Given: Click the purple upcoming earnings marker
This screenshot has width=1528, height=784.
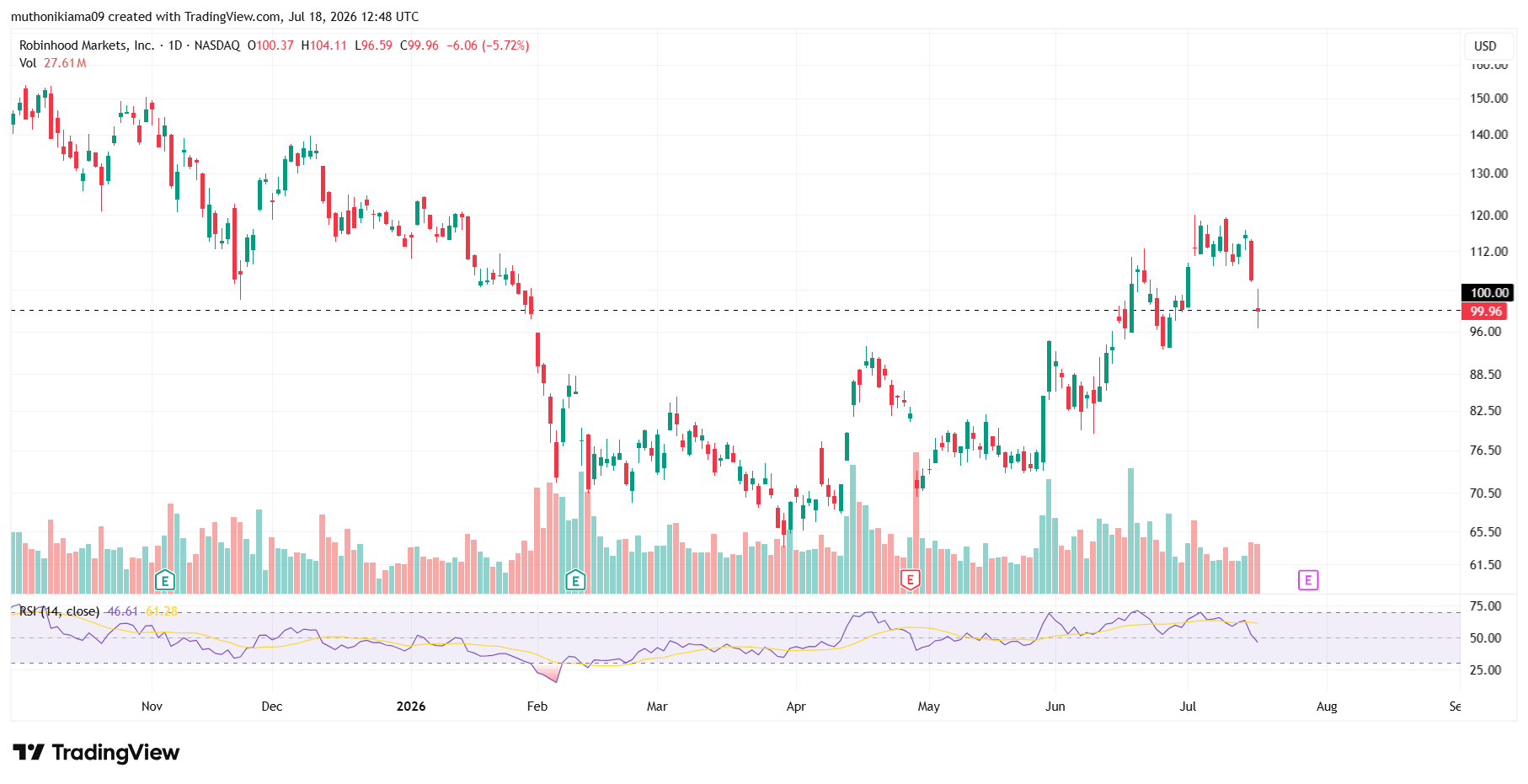Looking at the screenshot, I should click(1308, 580).
